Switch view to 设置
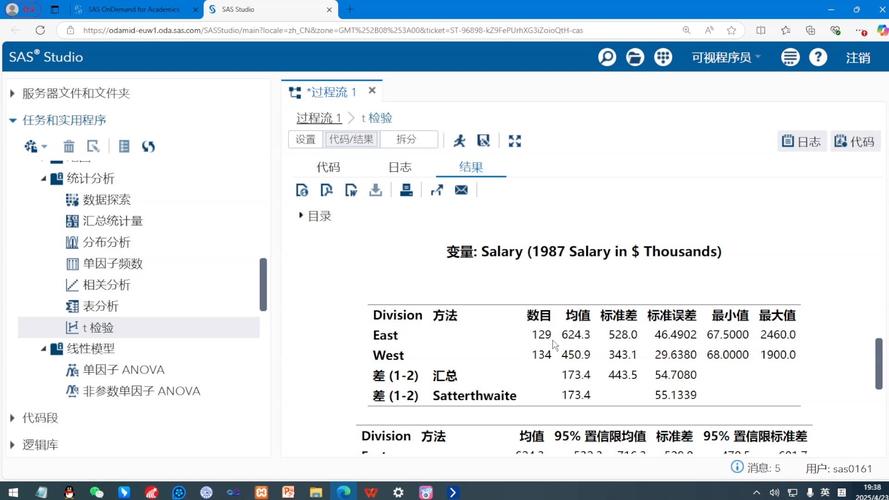Image resolution: width=889 pixels, height=500 pixels. pyautogui.click(x=306, y=139)
